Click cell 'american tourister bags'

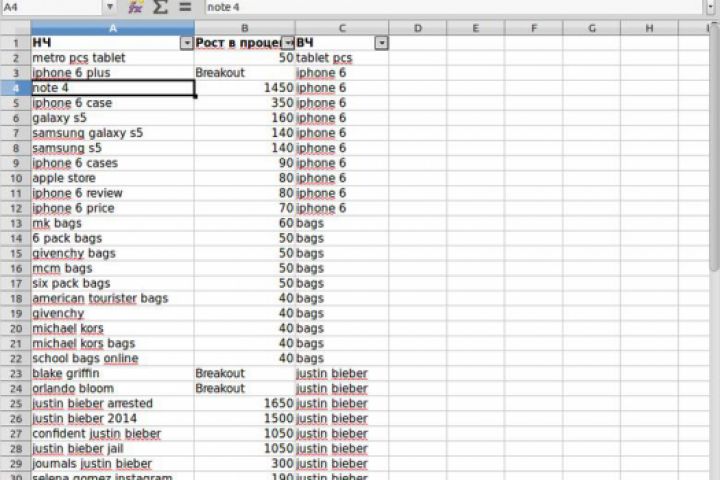pyautogui.click(x=112, y=299)
